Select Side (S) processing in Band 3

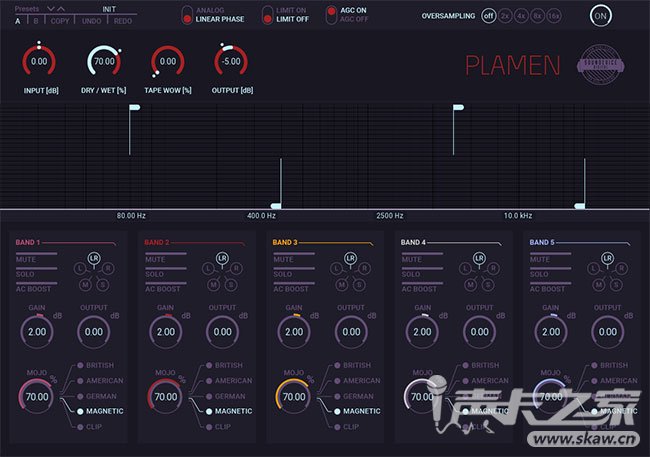coord(359,284)
